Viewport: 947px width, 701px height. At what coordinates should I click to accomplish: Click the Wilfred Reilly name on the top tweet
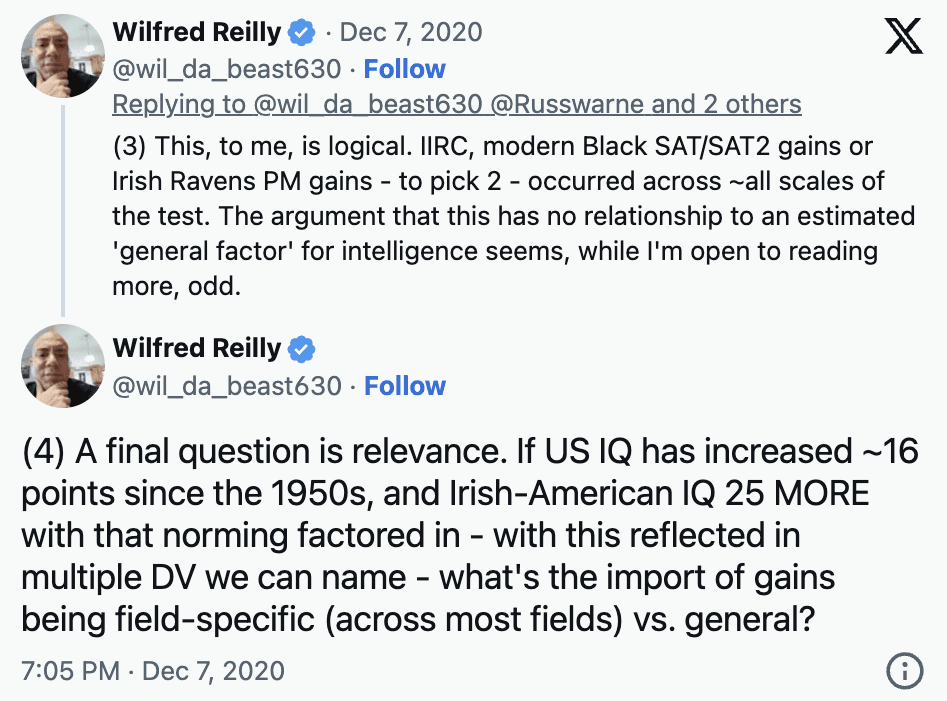click(x=197, y=33)
